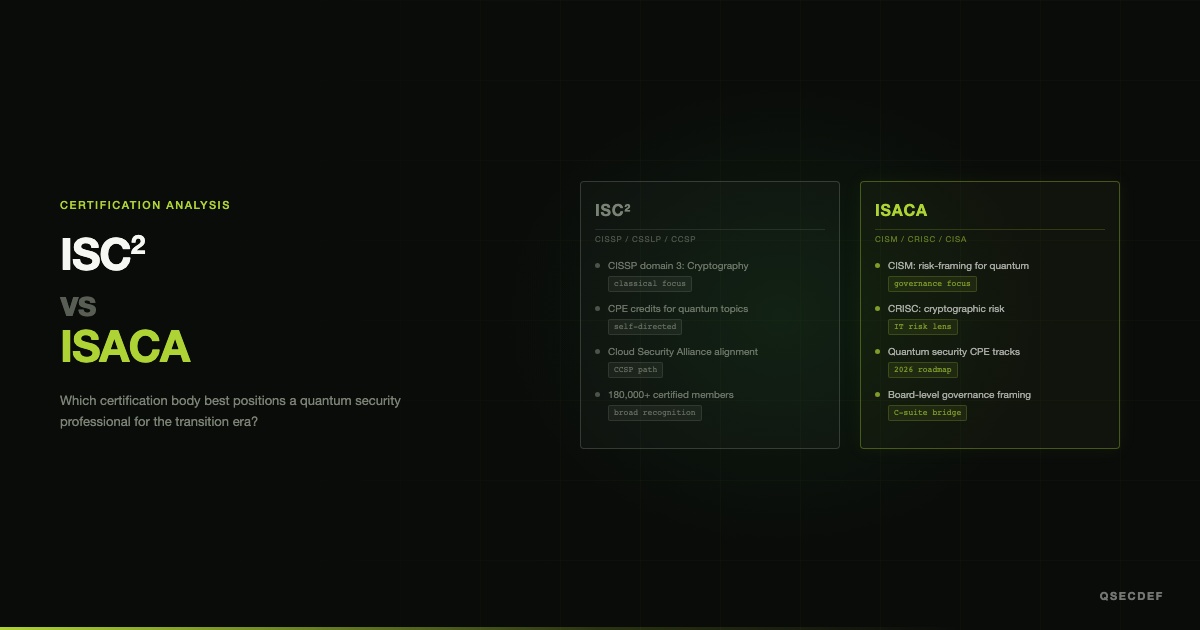
Task: Click 'CRISC: cryptographic risk' item
Action: [946, 309]
